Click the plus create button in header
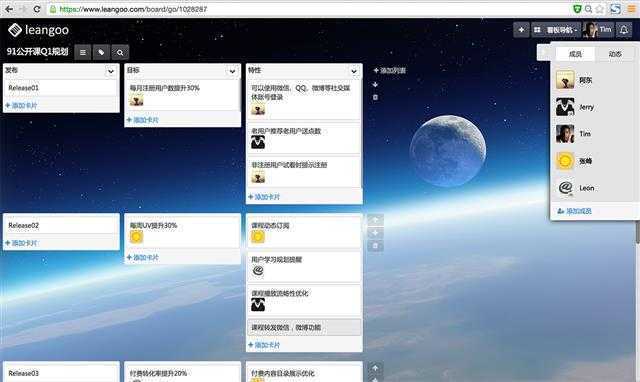The width and height of the screenshot is (640, 382). click(521, 30)
